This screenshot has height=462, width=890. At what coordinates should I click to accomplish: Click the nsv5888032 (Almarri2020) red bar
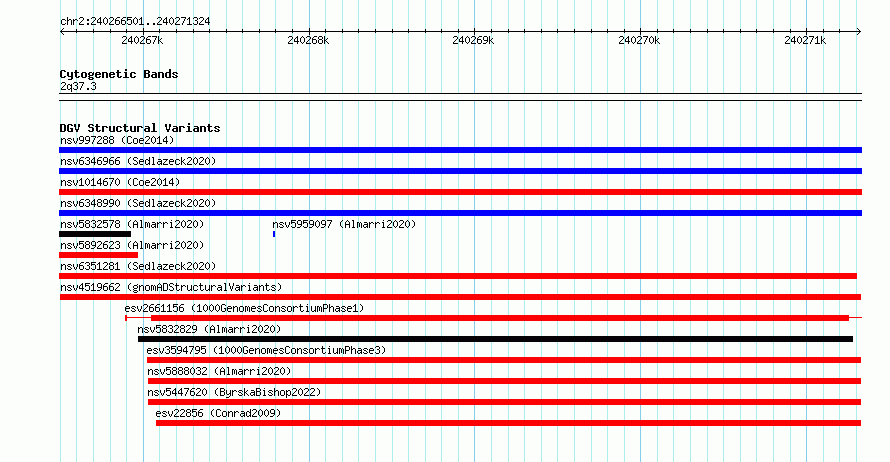click(505, 381)
